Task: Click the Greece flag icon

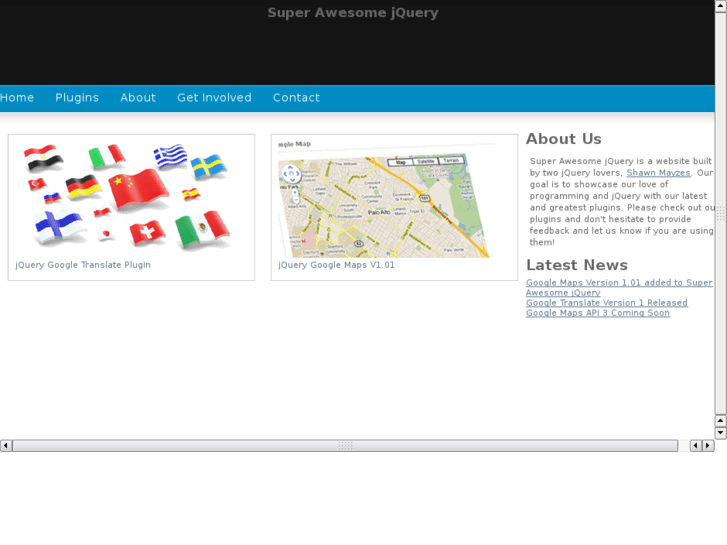Action: coord(170,156)
